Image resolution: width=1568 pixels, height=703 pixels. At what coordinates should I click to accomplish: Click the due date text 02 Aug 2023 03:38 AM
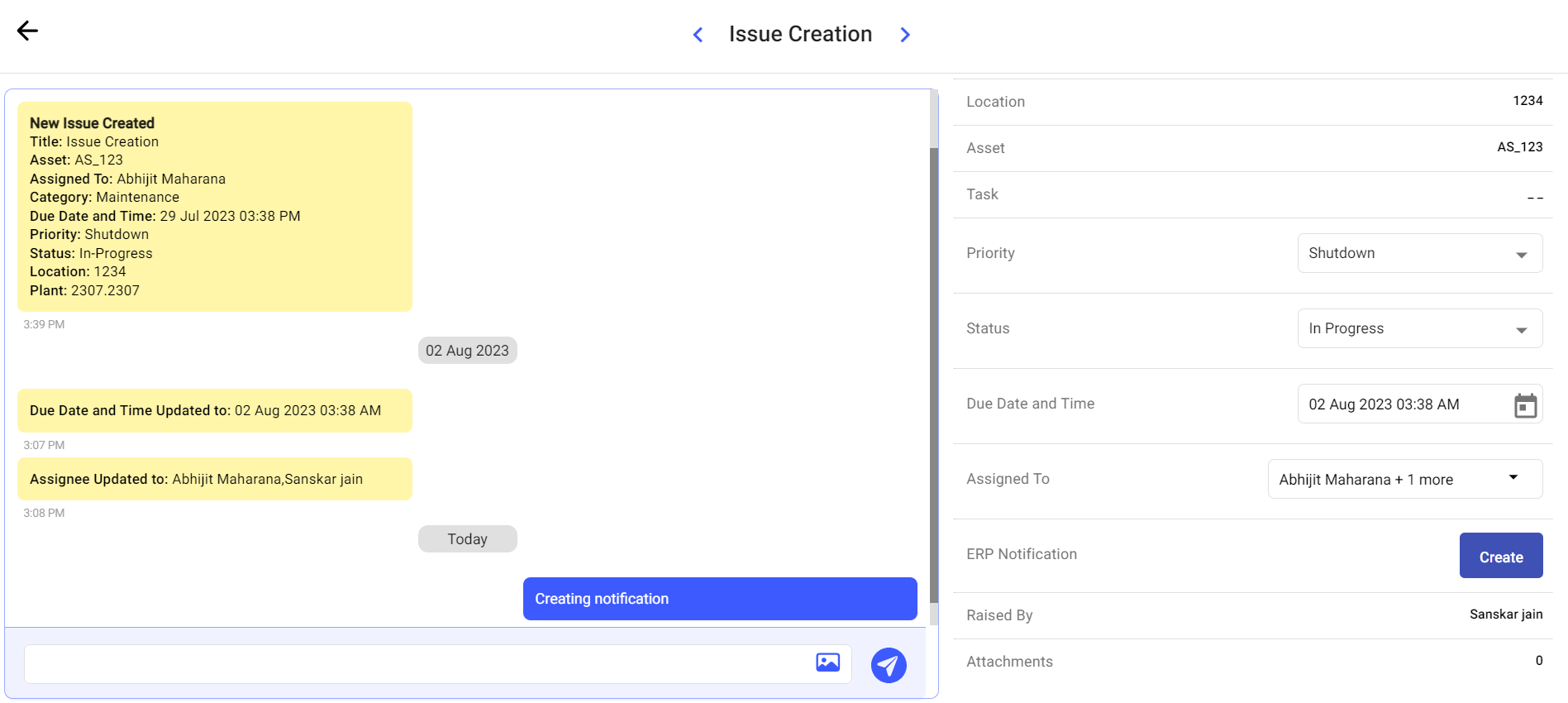point(1384,404)
